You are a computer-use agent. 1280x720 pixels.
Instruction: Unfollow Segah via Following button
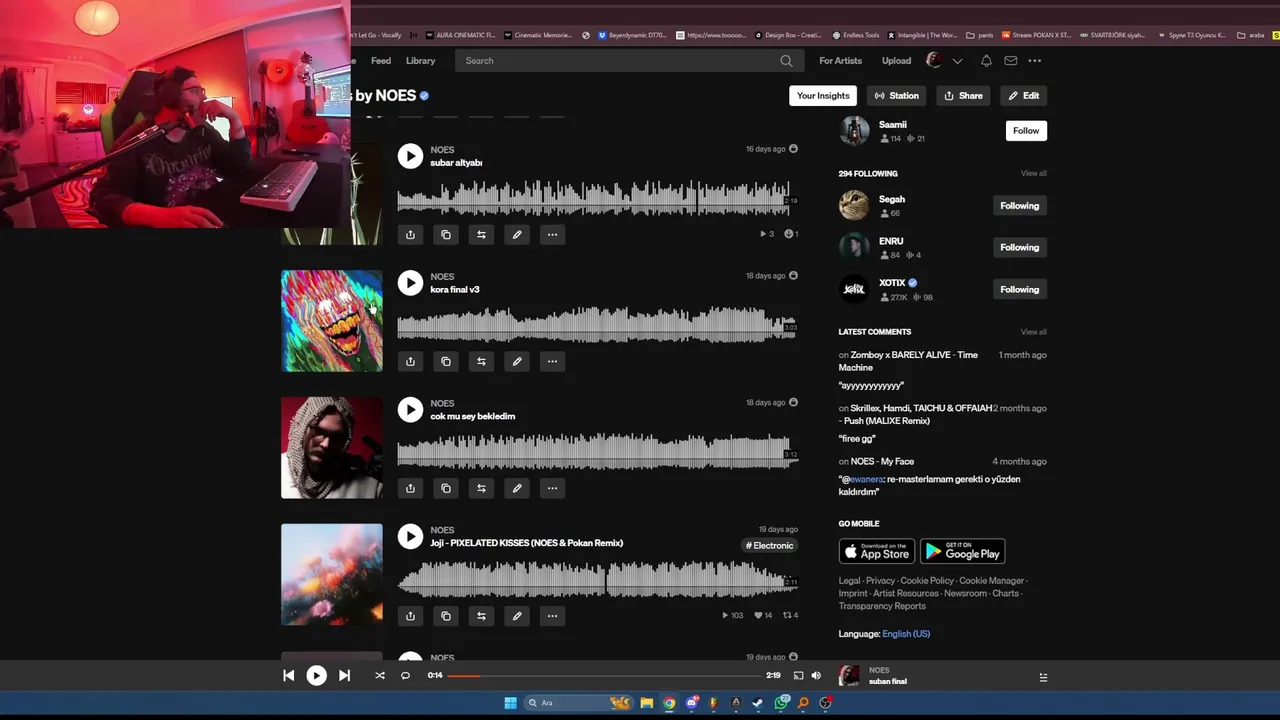[x=1019, y=206]
